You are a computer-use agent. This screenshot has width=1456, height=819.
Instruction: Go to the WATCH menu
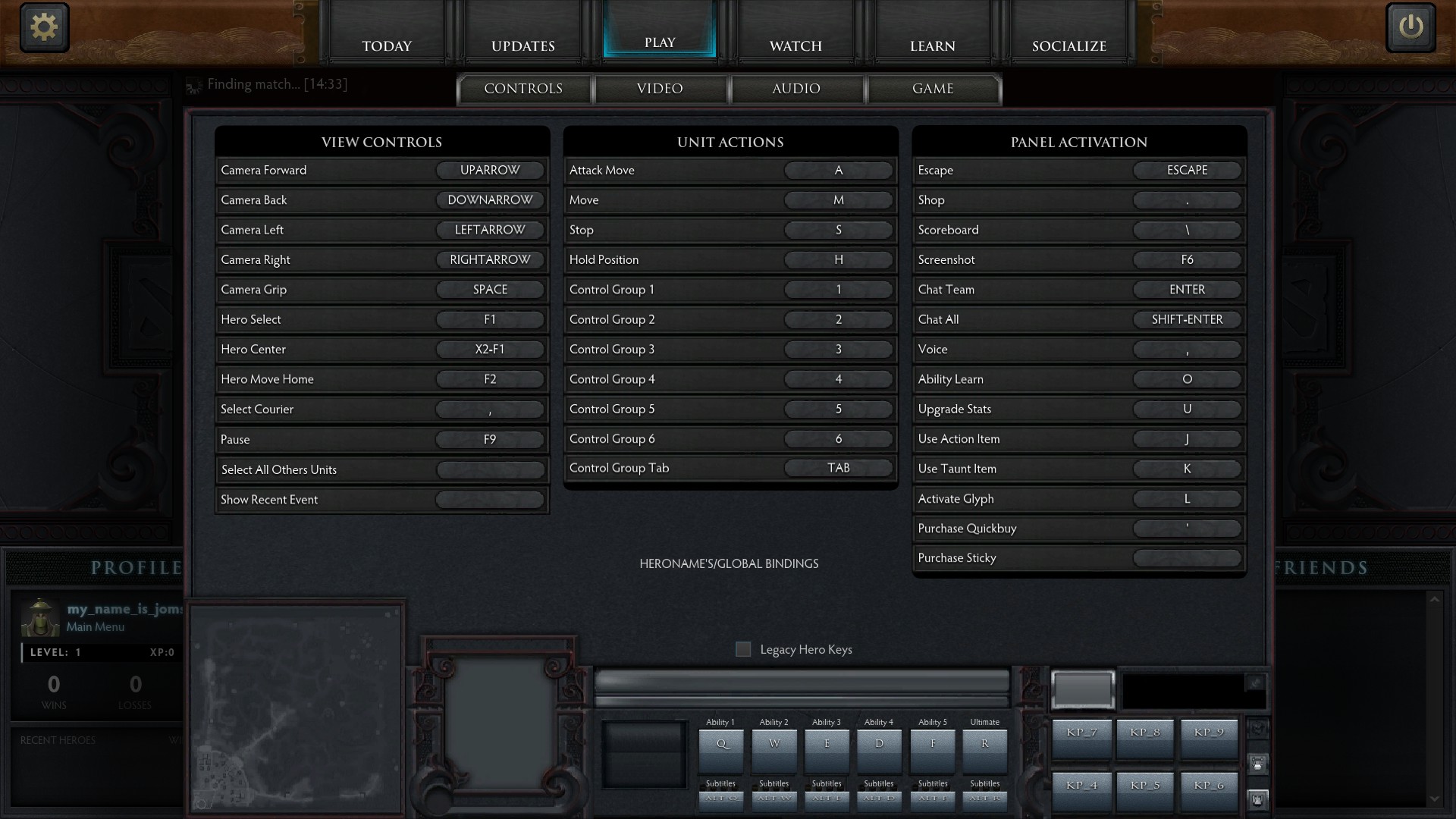pyautogui.click(x=795, y=45)
